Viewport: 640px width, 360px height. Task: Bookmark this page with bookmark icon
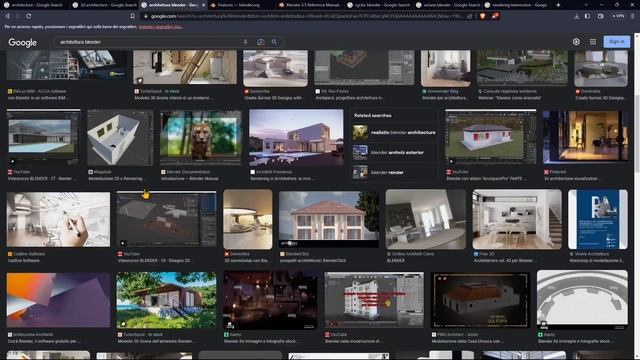pyautogui.click(x=133, y=16)
